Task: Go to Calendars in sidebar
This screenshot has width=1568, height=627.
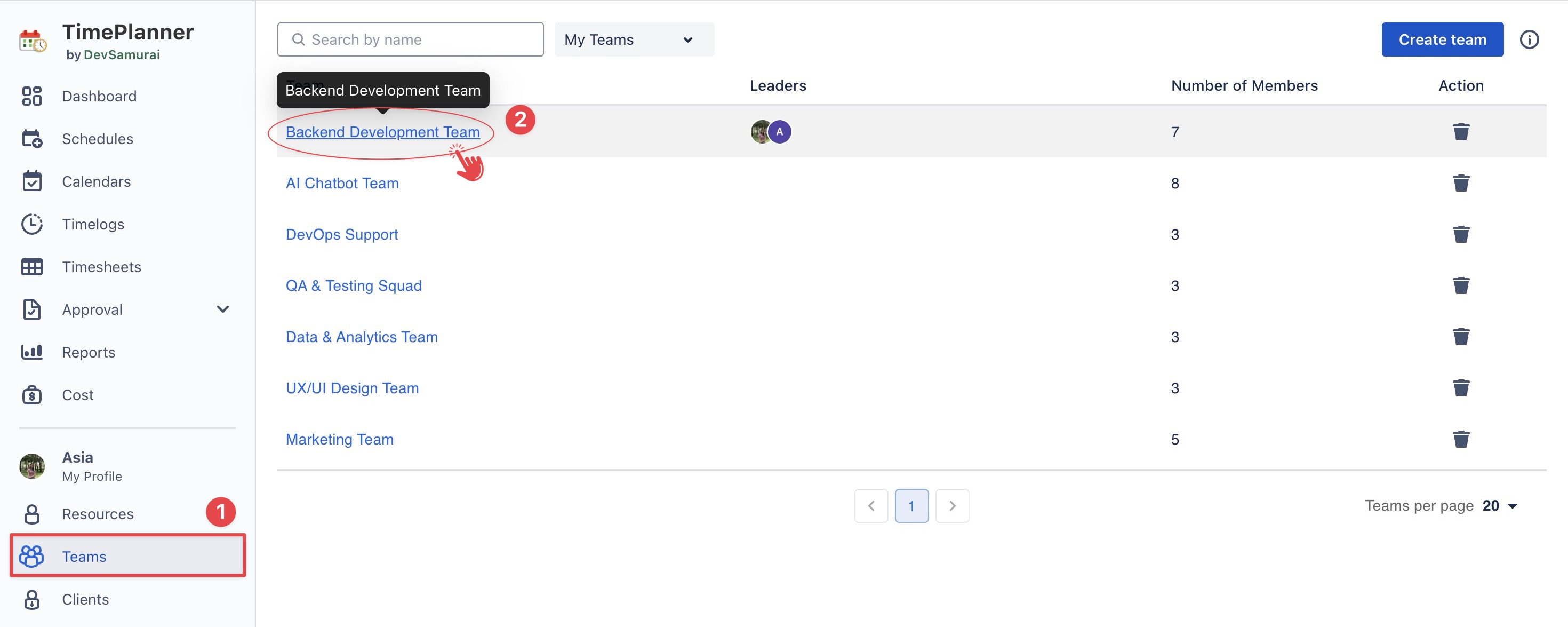Action: tap(96, 181)
